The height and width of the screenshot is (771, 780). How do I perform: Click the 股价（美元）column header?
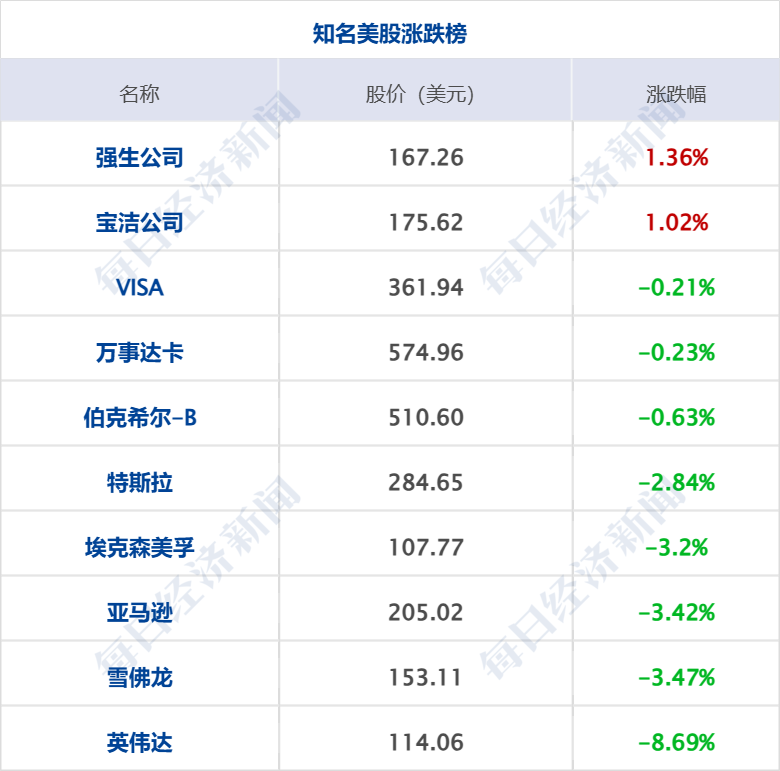click(x=425, y=94)
